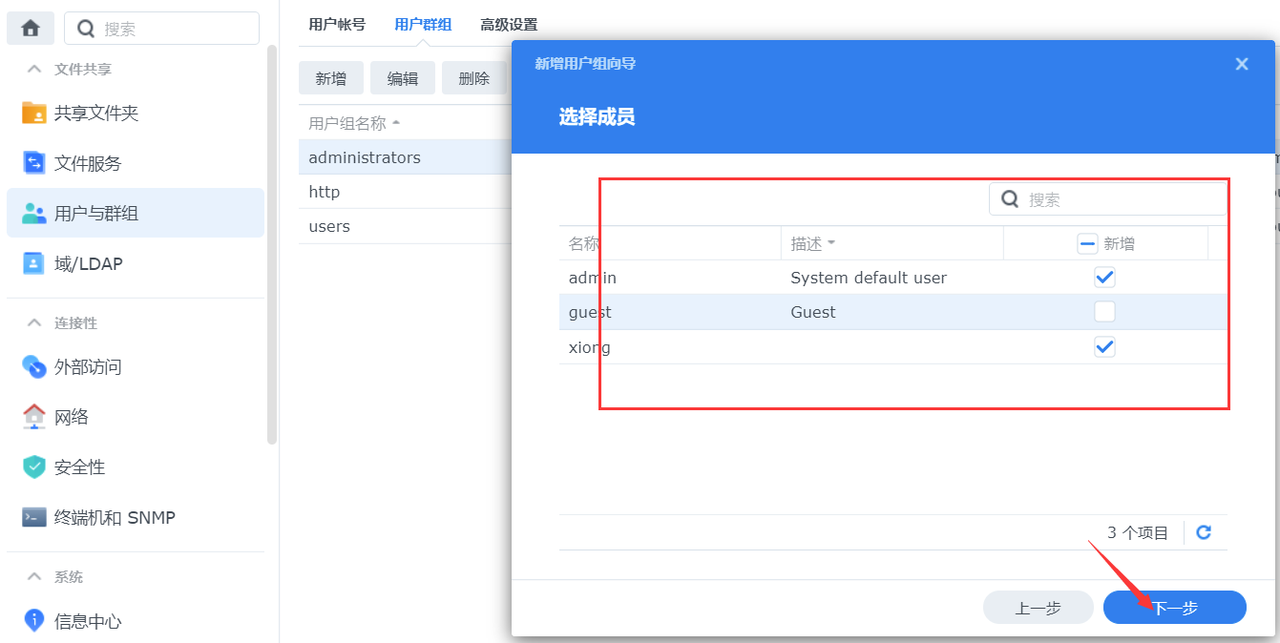Refresh the member list in the wizard
The width and height of the screenshot is (1280, 643).
(1204, 532)
